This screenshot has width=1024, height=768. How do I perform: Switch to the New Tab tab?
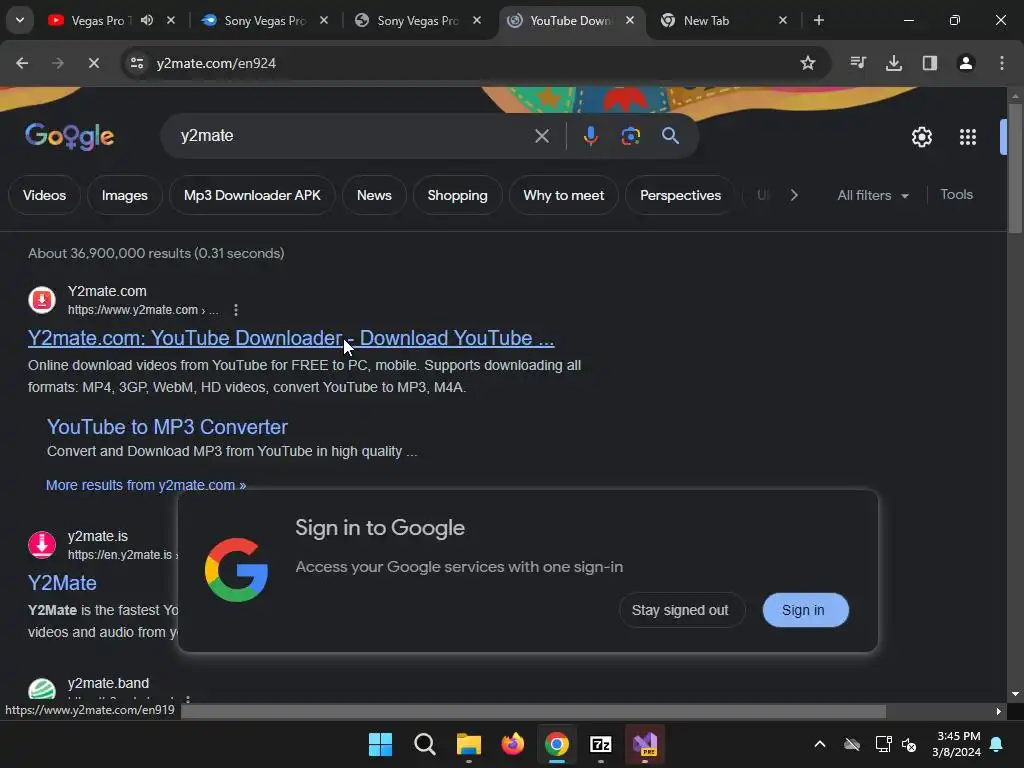click(x=705, y=20)
